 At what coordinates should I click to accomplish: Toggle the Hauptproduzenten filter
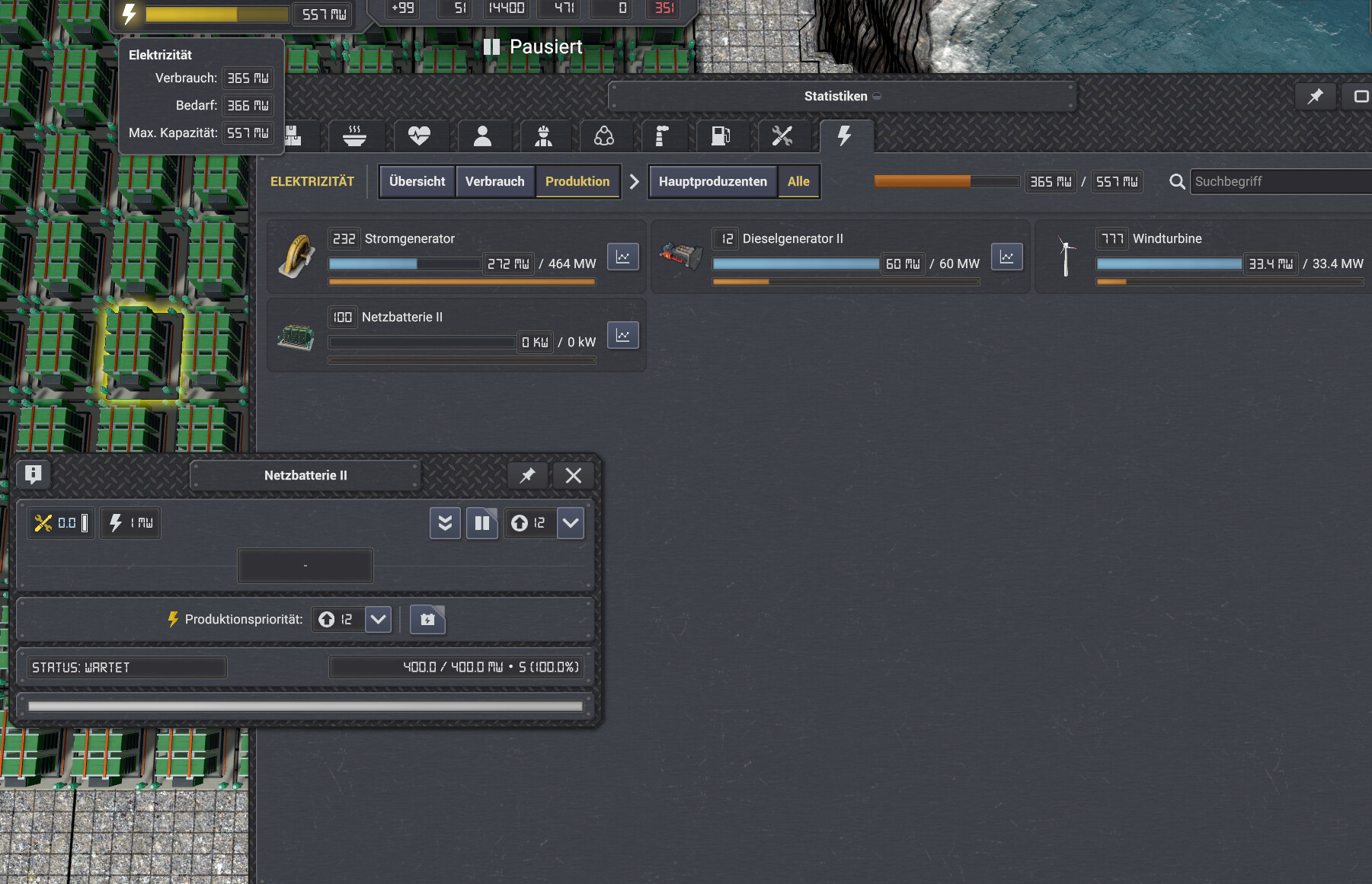point(713,181)
